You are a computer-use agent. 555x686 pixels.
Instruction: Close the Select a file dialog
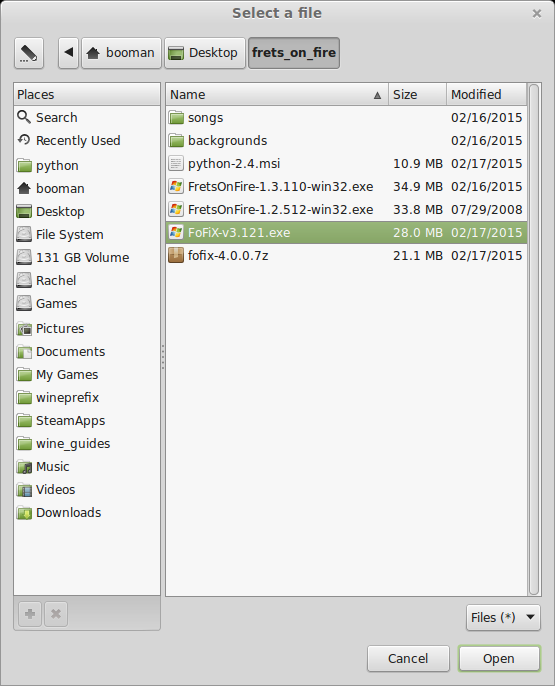(537, 14)
